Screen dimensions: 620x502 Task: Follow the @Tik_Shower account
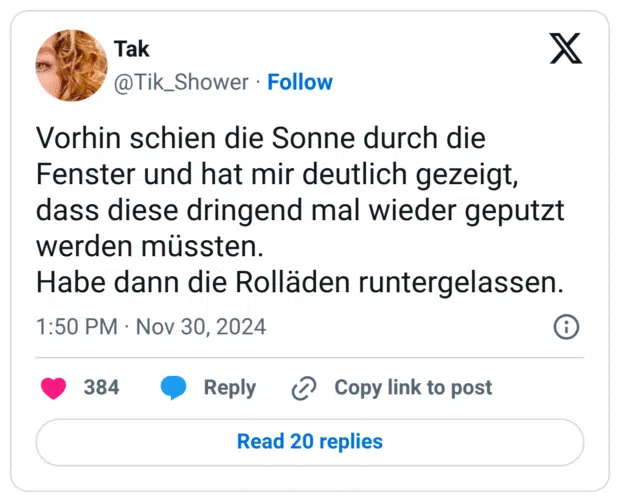(x=300, y=82)
